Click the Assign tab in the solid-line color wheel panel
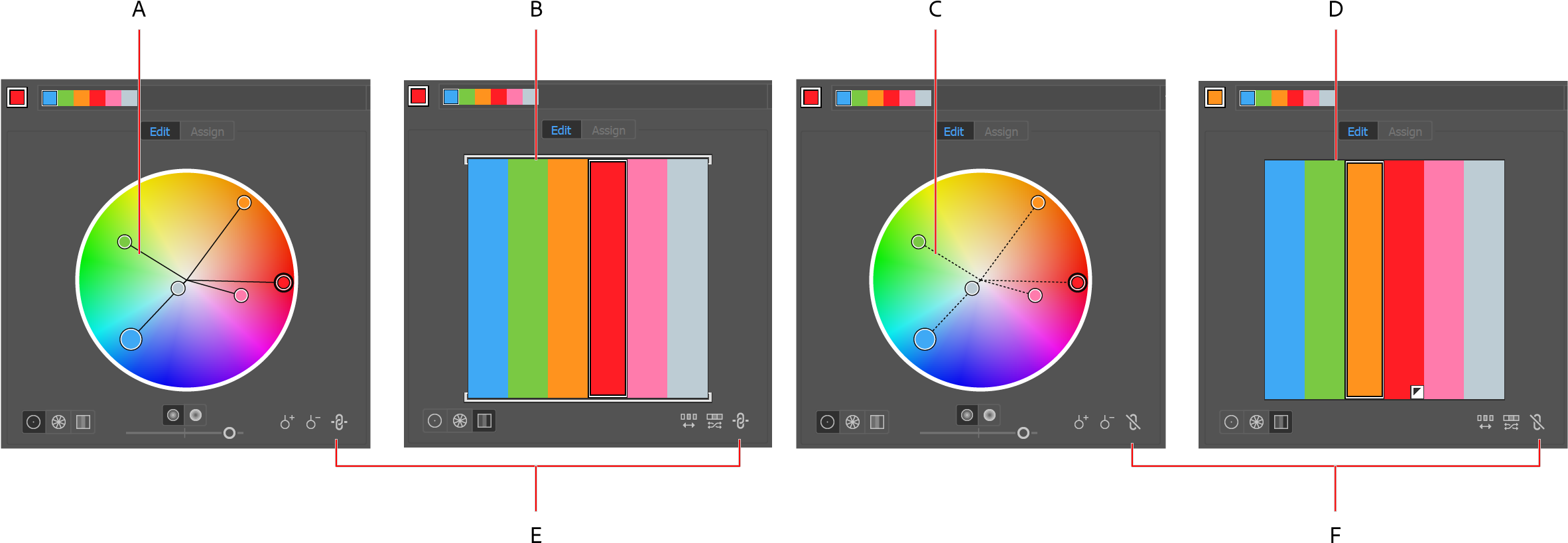This screenshot has width=1568, height=543. [207, 131]
